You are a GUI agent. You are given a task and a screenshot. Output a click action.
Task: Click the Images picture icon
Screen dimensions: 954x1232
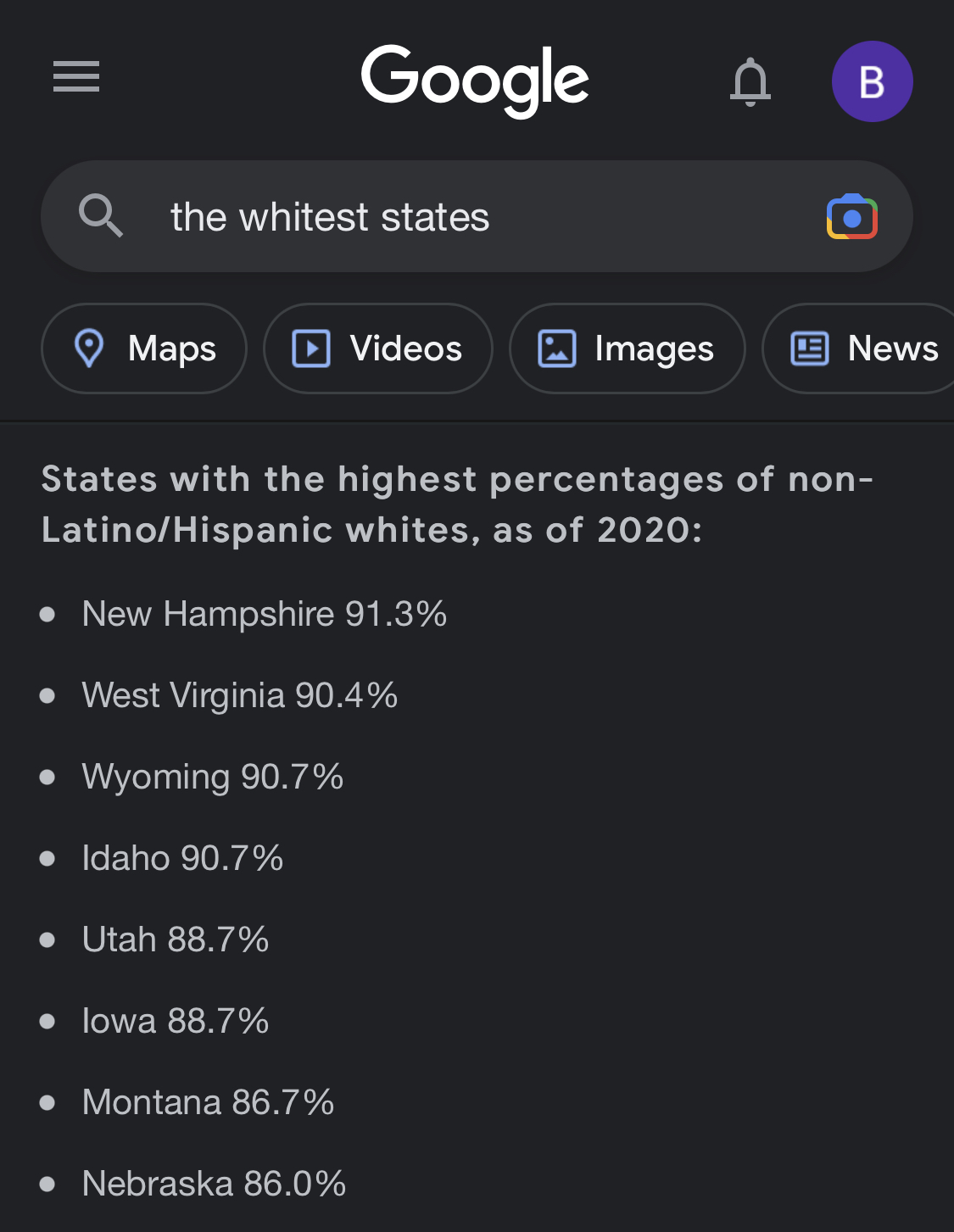pos(557,348)
